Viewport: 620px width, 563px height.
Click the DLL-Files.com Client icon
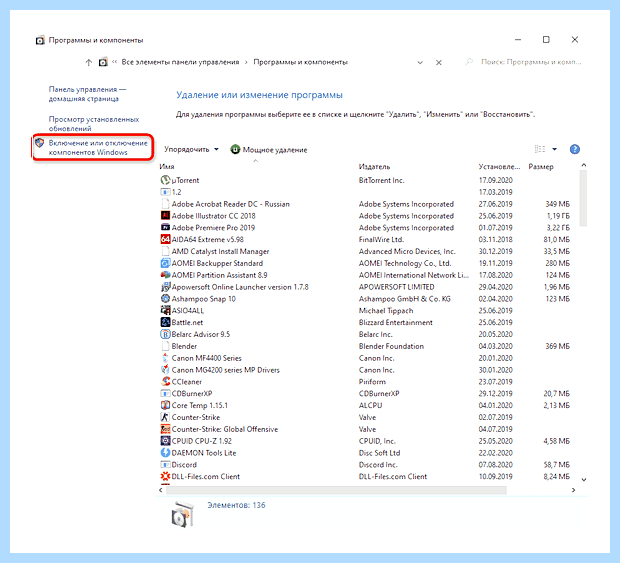point(165,477)
